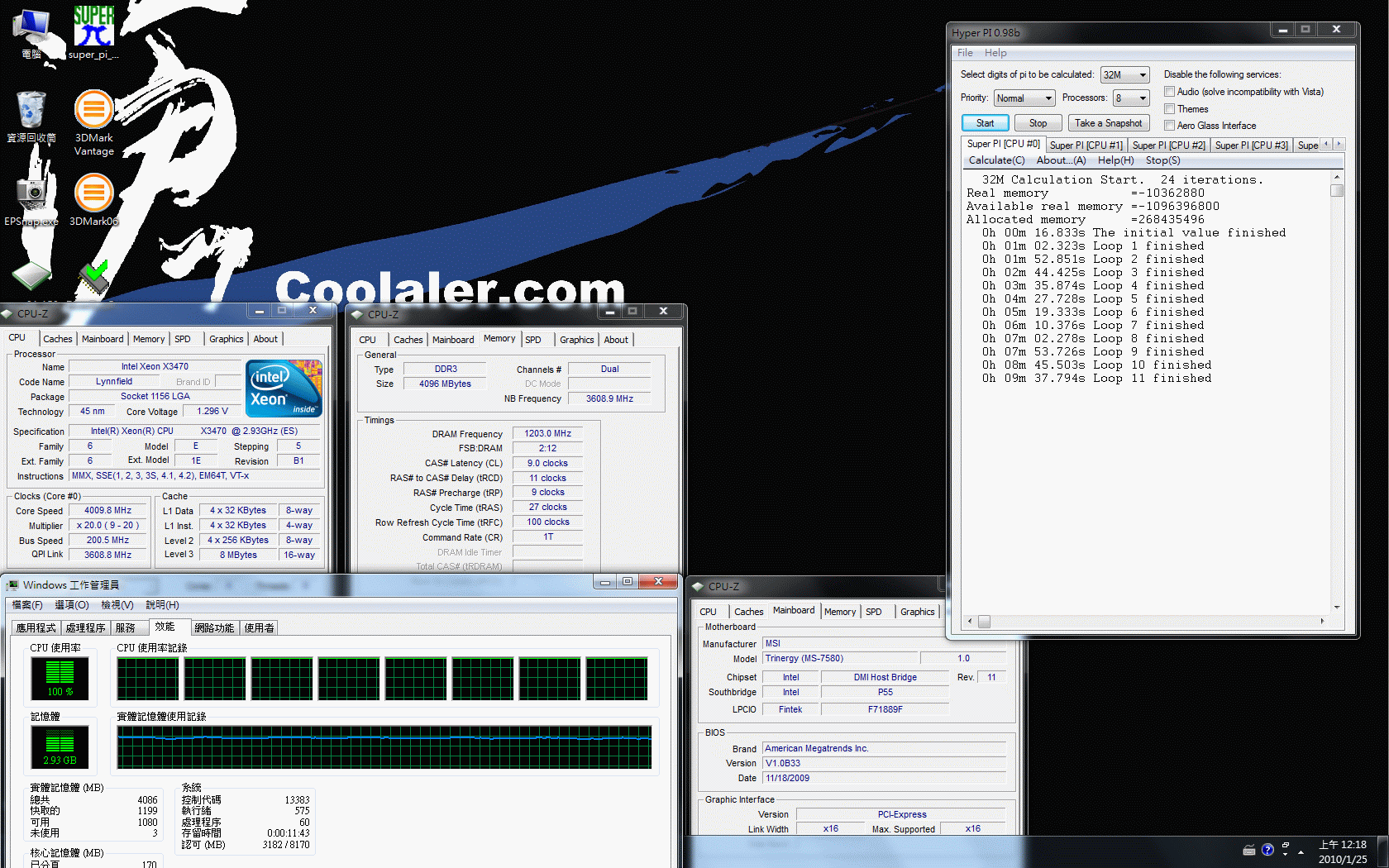Open the 選項(O) menu in Task Manager

(x=71, y=605)
